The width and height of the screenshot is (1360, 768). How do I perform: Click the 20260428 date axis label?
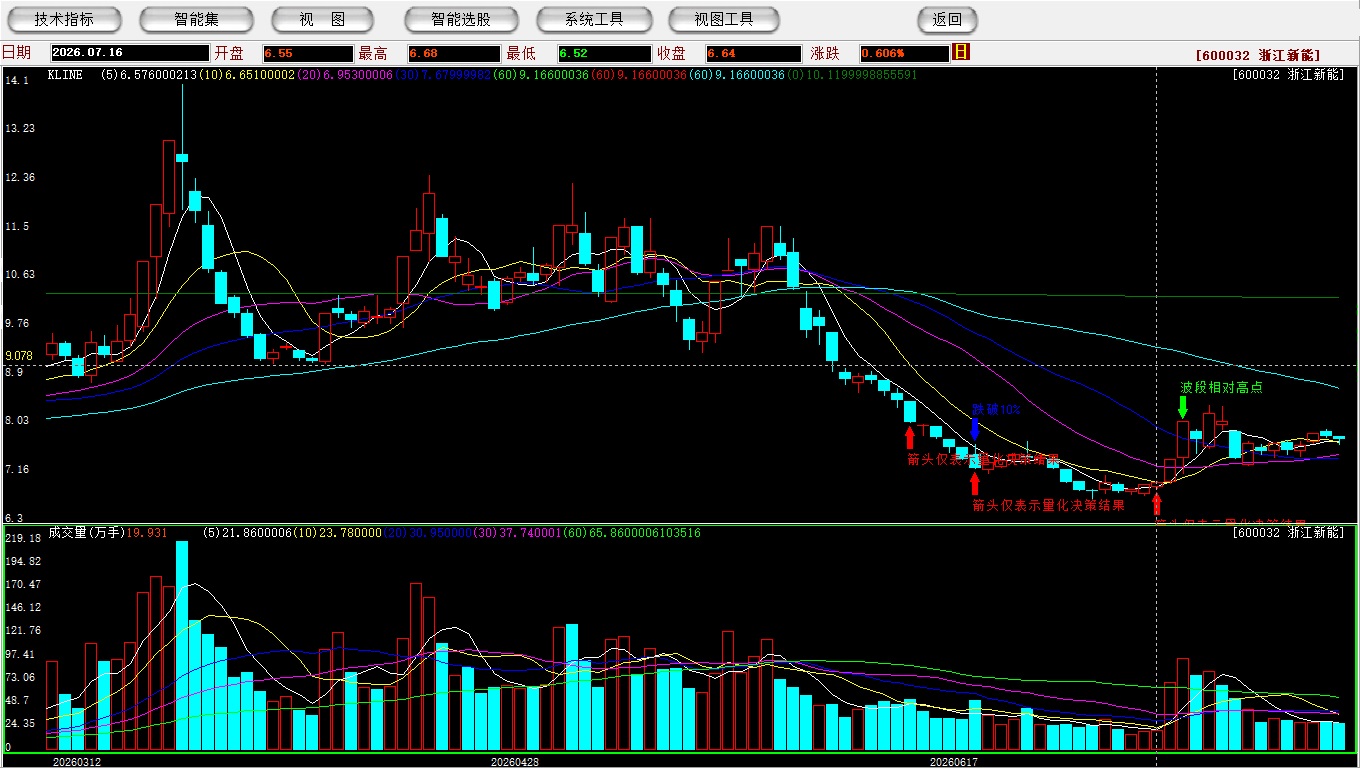click(514, 762)
